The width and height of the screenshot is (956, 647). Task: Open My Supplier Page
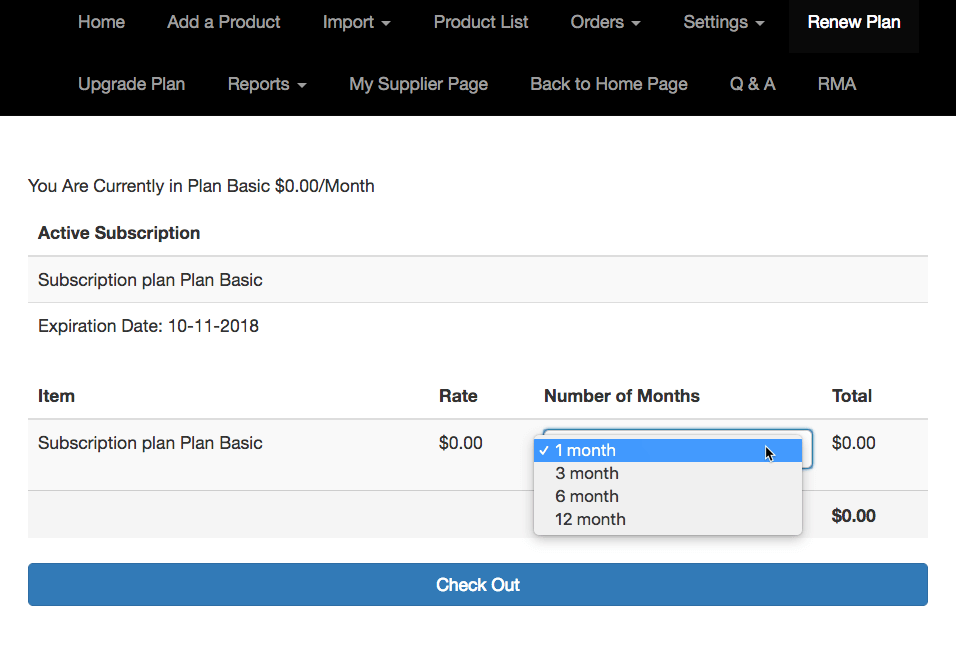tap(418, 84)
